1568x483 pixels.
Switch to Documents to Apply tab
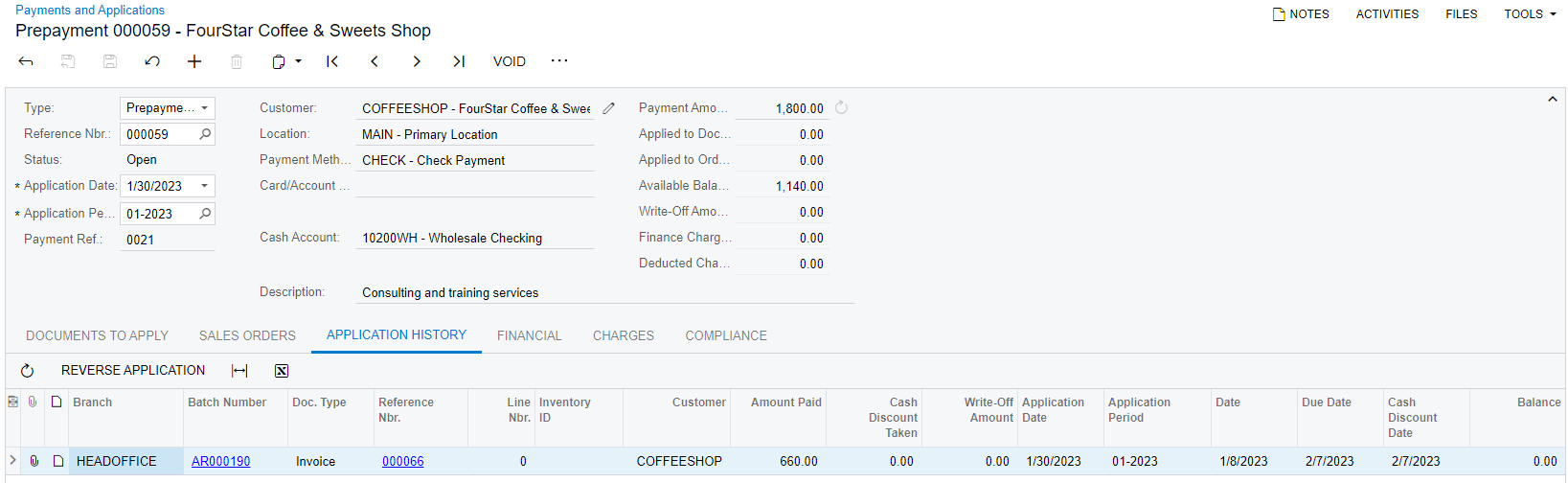(97, 335)
